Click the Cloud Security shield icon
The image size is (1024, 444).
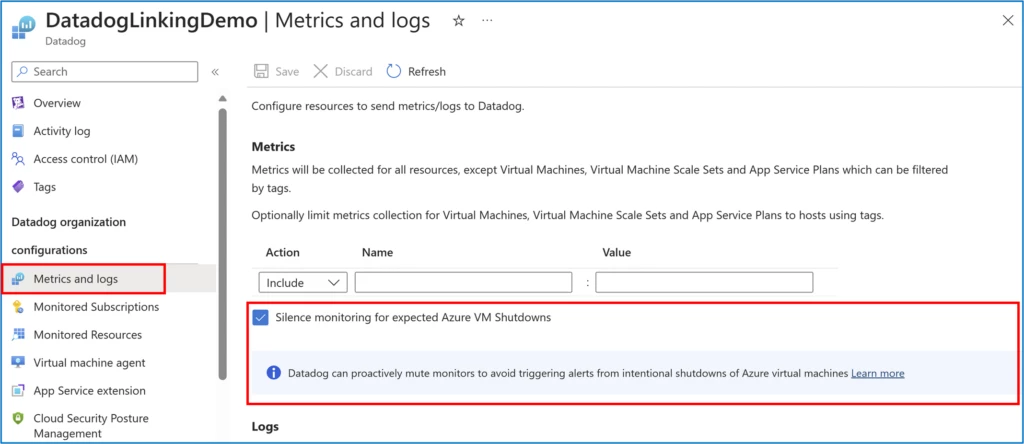[19, 419]
